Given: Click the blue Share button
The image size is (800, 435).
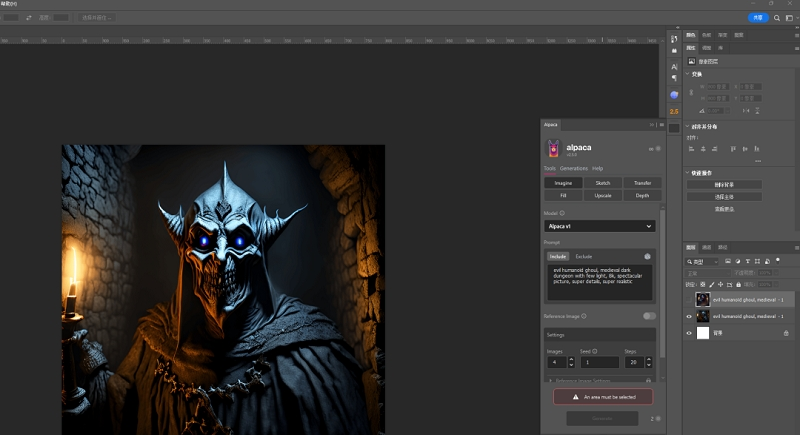Looking at the screenshot, I should pos(757,17).
